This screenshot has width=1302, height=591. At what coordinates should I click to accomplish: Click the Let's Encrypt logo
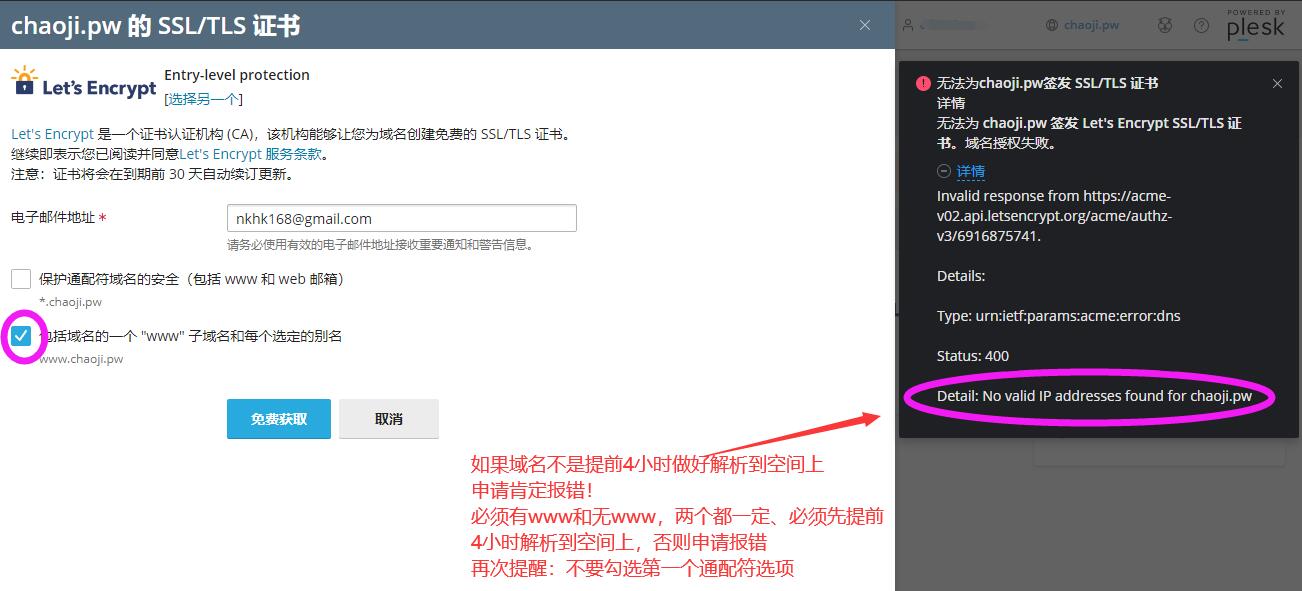[84, 82]
